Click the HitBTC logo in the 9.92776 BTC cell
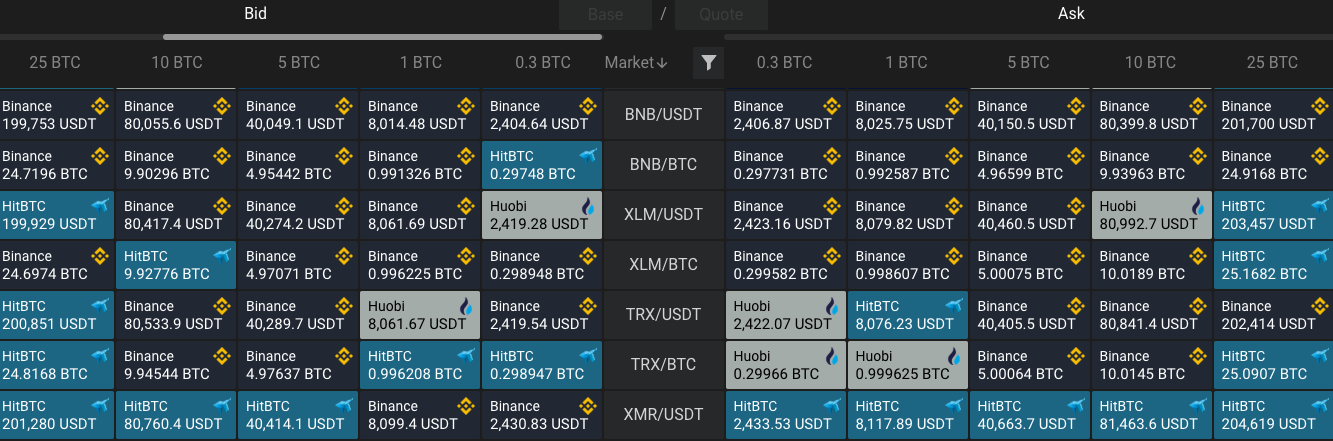This screenshot has width=1333, height=441. click(222, 256)
